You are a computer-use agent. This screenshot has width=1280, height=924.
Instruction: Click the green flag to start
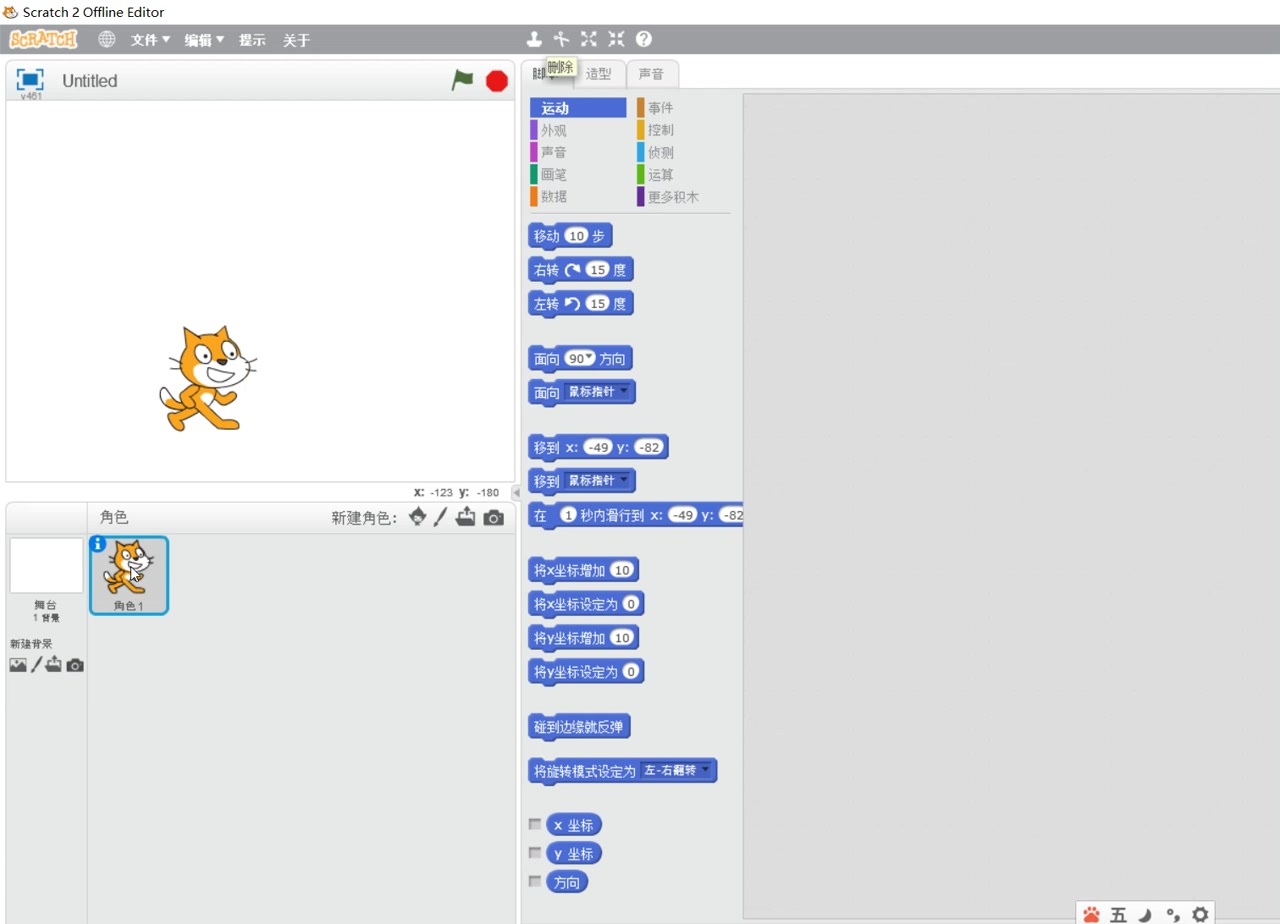point(462,80)
